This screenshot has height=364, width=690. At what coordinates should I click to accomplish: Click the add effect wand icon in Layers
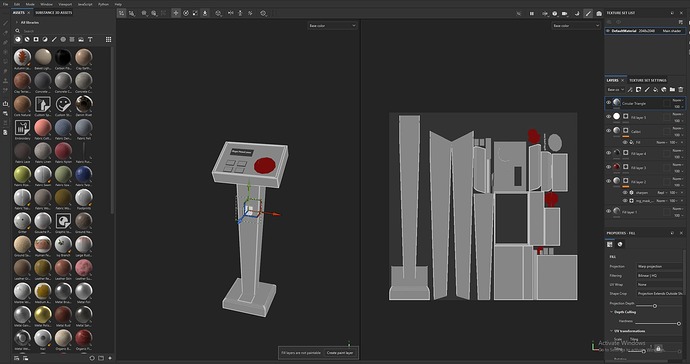coord(630,90)
